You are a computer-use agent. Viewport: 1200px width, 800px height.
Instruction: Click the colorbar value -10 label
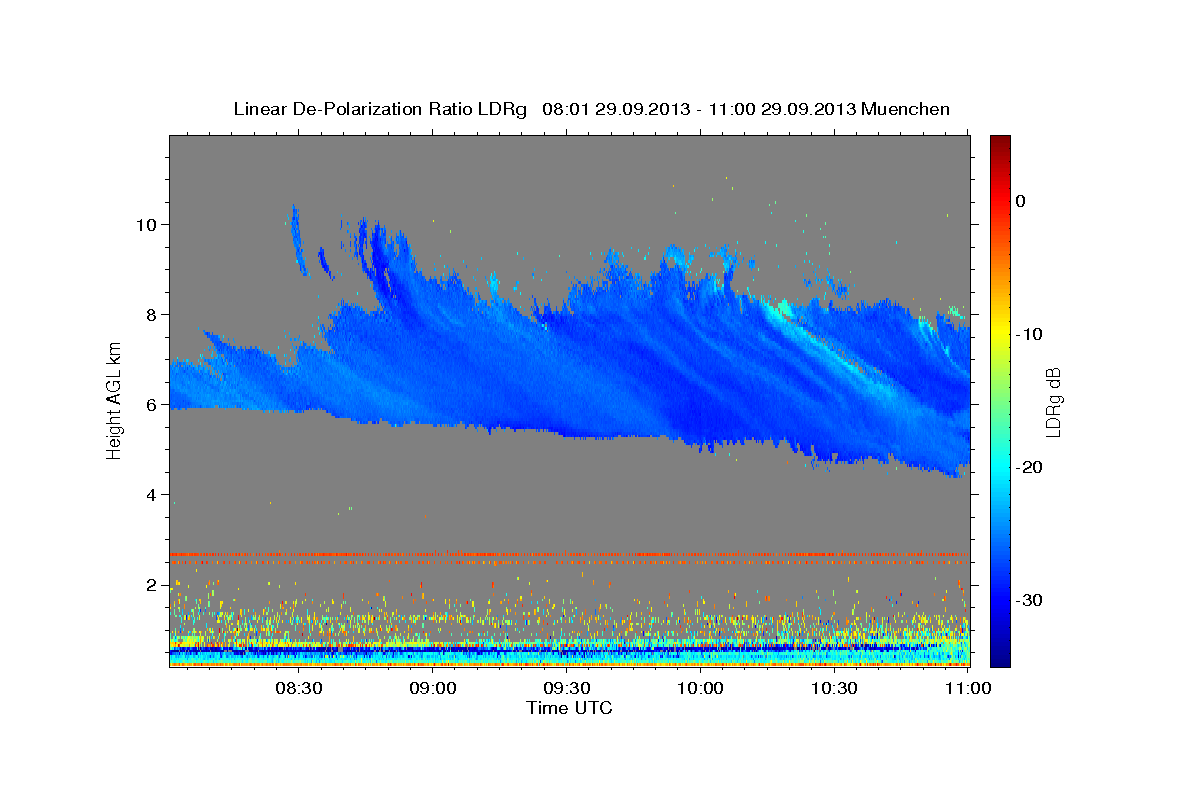[1031, 334]
